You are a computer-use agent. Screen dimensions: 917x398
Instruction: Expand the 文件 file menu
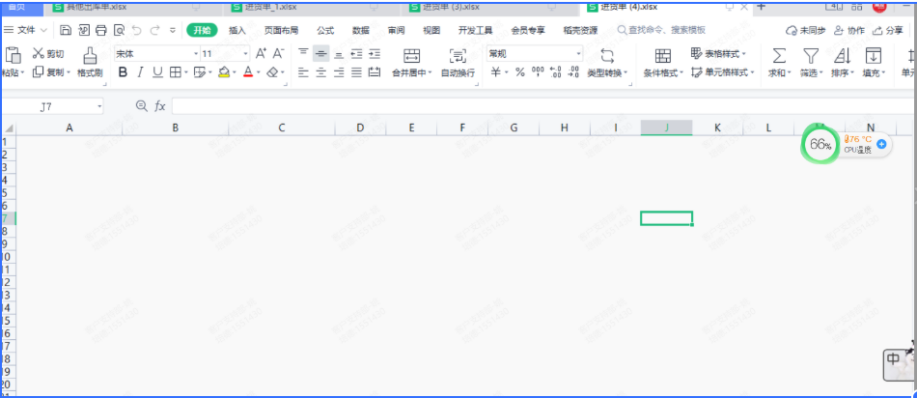(x=26, y=30)
